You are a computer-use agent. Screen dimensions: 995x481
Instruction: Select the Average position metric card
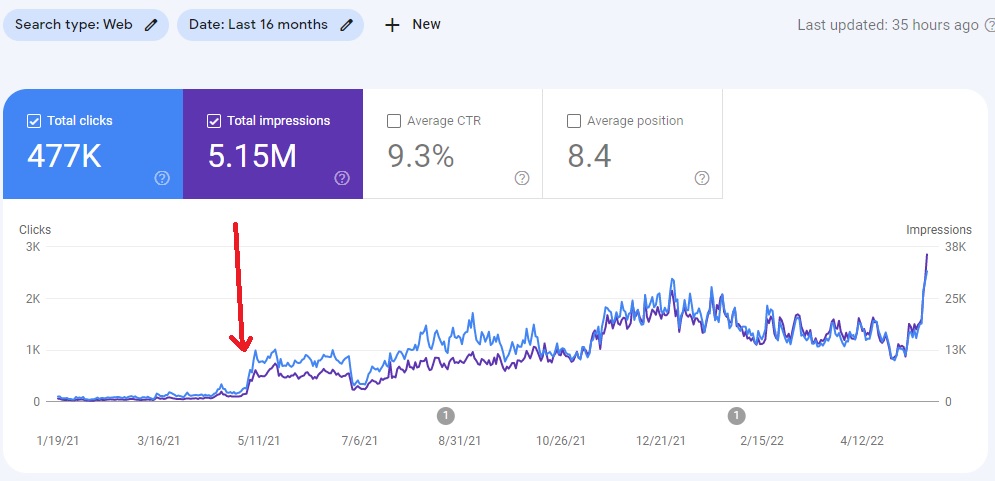point(633,144)
